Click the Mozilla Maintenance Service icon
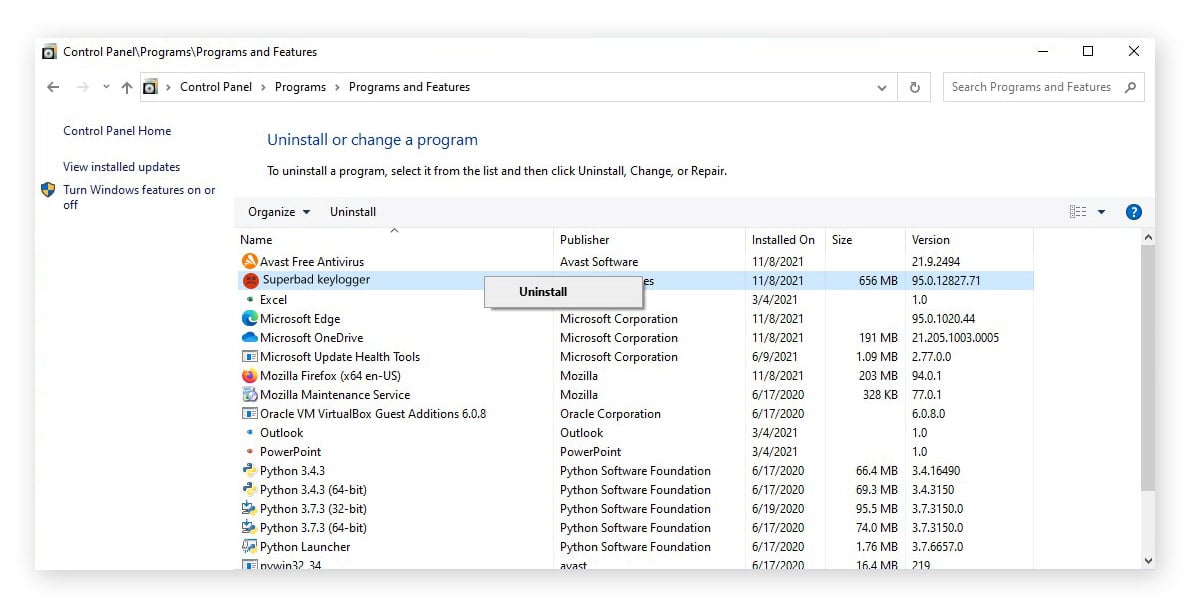This screenshot has width=1197, height=610. pos(249,395)
